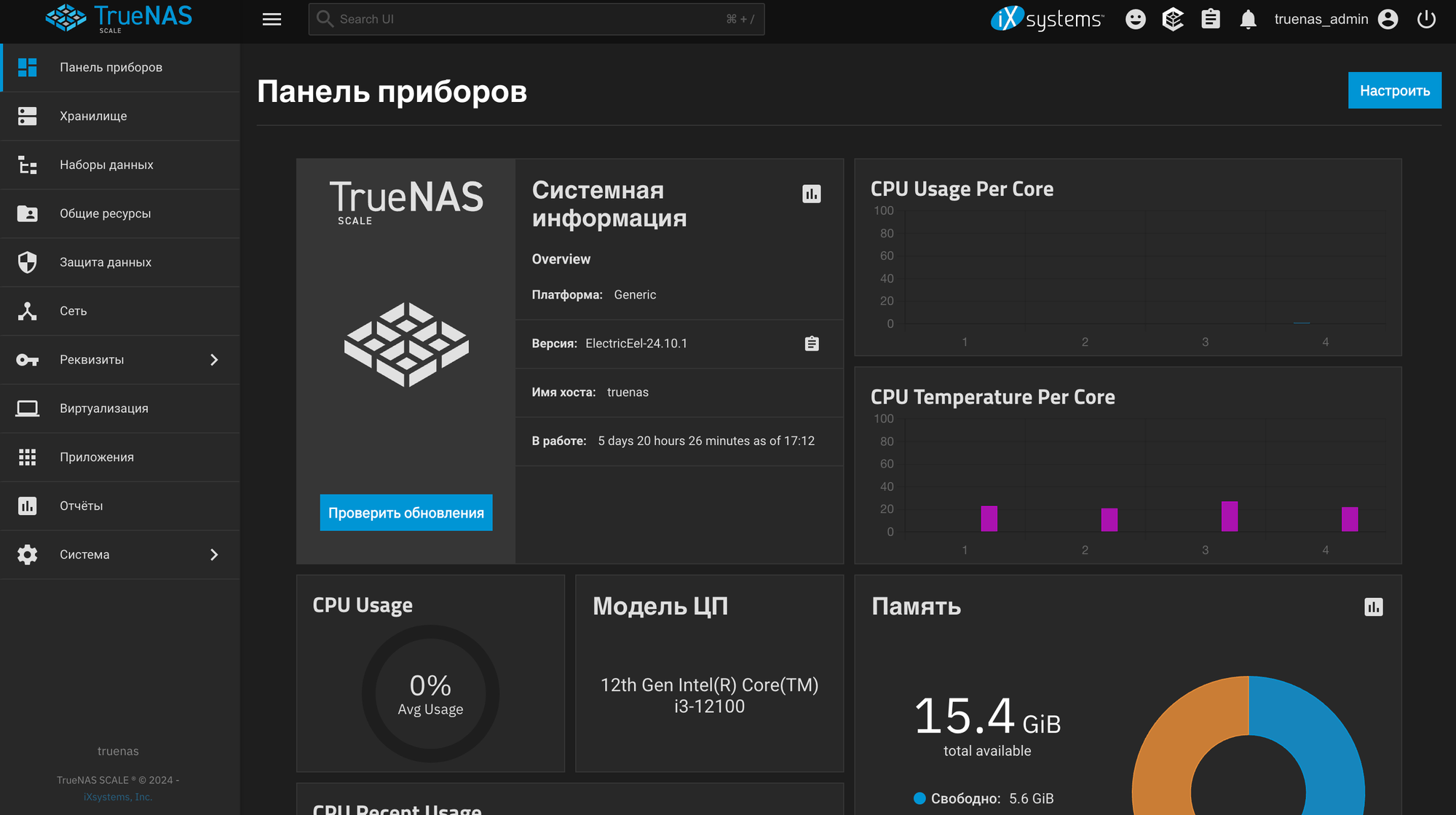Click the hostname value truenas

(628, 393)
